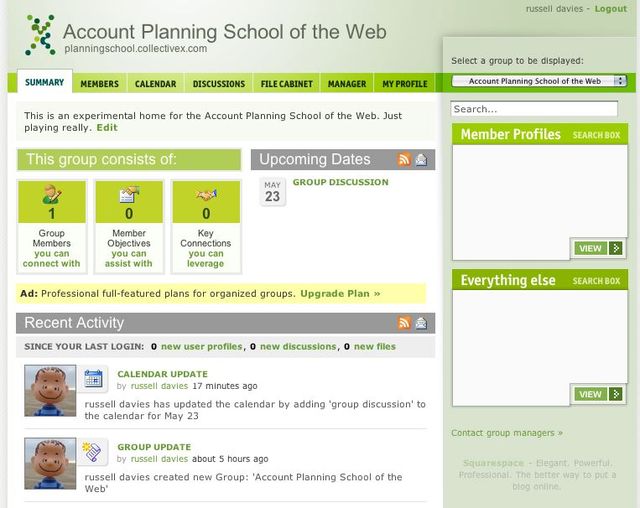Click the Key Connections handshake icon
The width and height of the screenshot is (640, 508).
(x=206, y=195)
